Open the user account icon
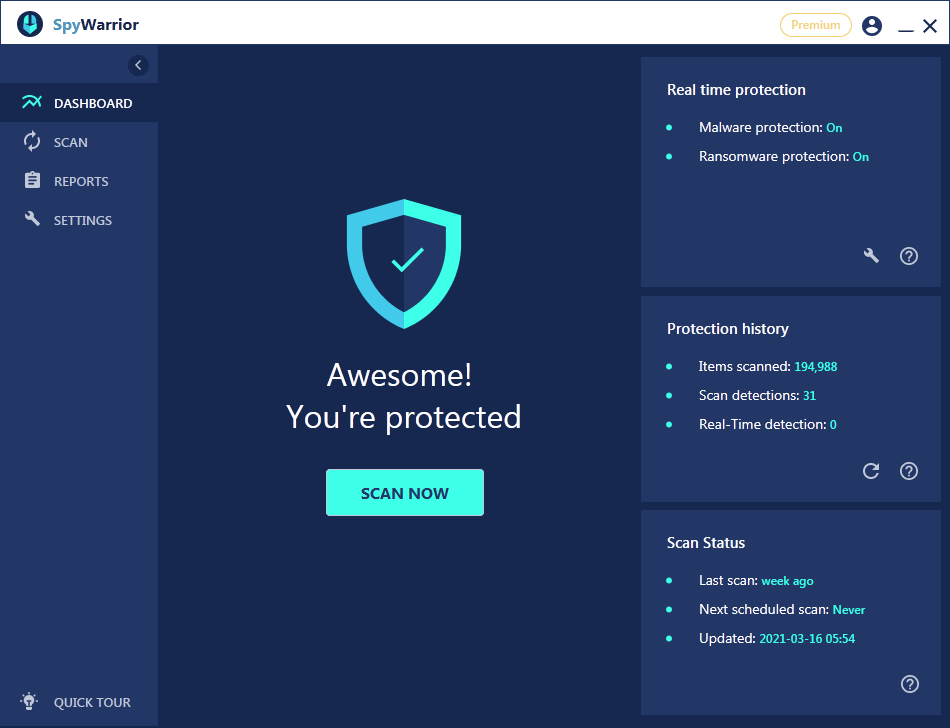Screen dimensions: 950x728 point(871,25)
